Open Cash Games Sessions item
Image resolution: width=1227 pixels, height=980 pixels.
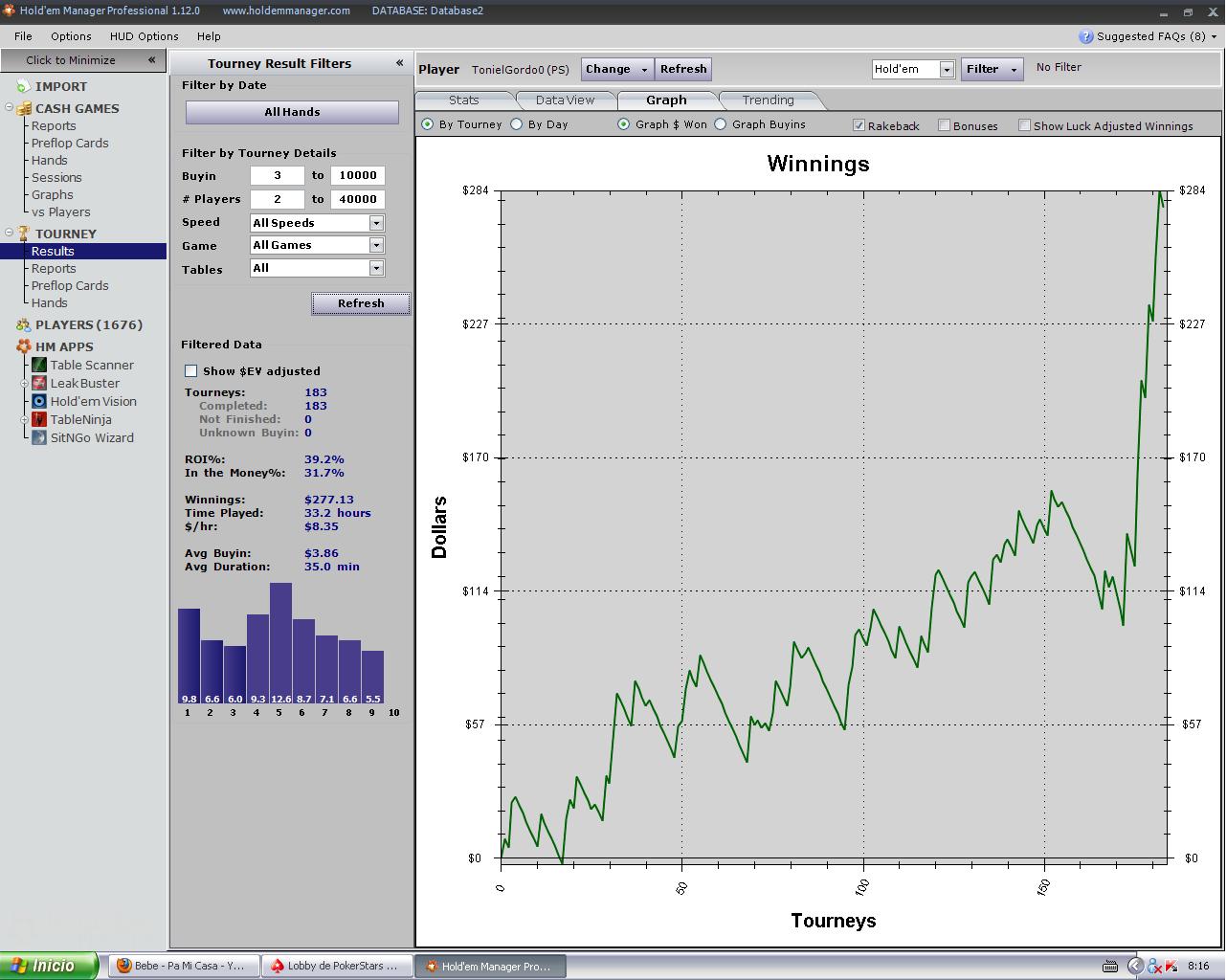tap(56, 177)
